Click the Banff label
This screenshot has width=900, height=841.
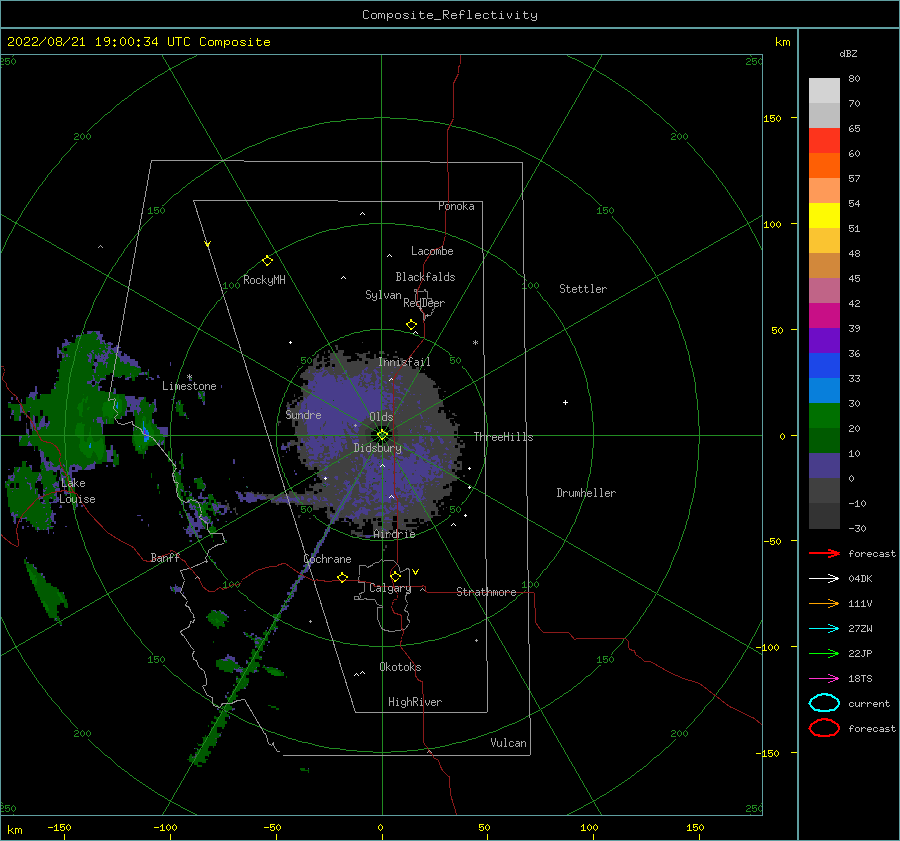click(x=165, y=558)
